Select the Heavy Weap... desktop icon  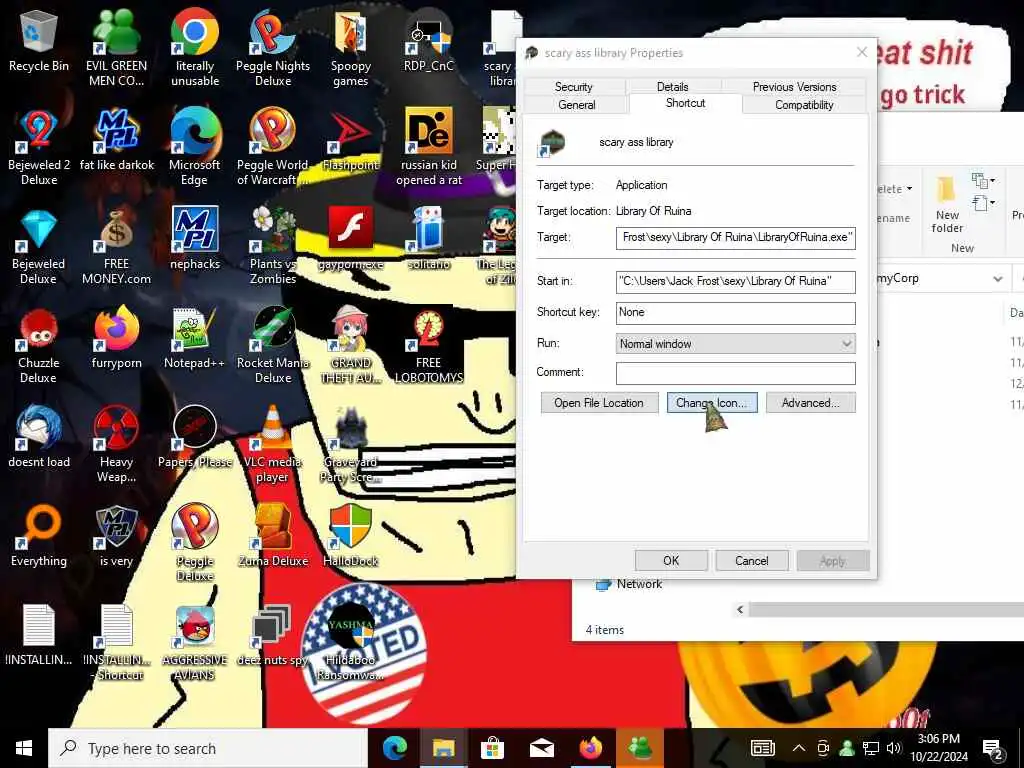point(116,444)
